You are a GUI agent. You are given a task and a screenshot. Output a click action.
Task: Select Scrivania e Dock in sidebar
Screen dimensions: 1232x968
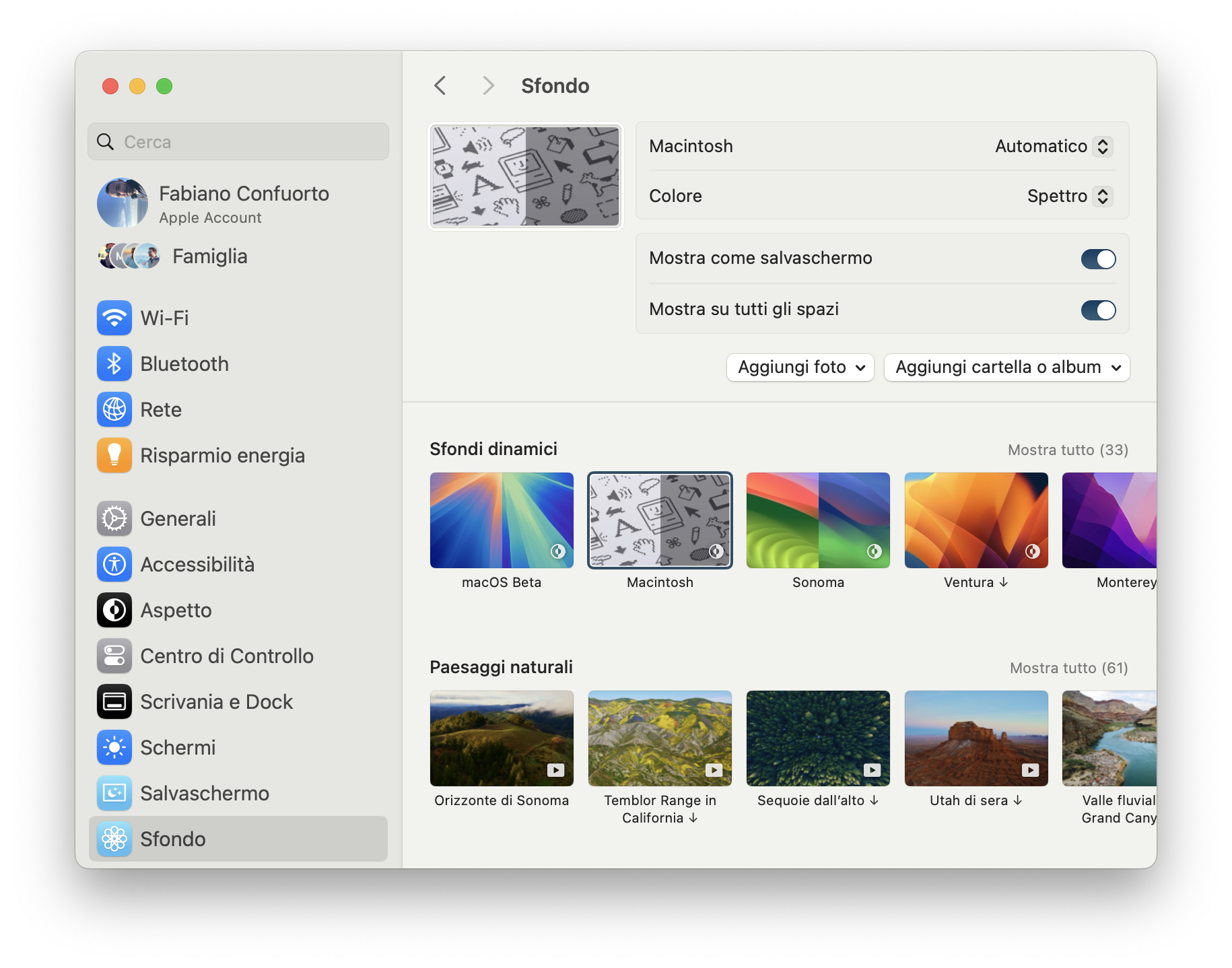pos(238,701)
